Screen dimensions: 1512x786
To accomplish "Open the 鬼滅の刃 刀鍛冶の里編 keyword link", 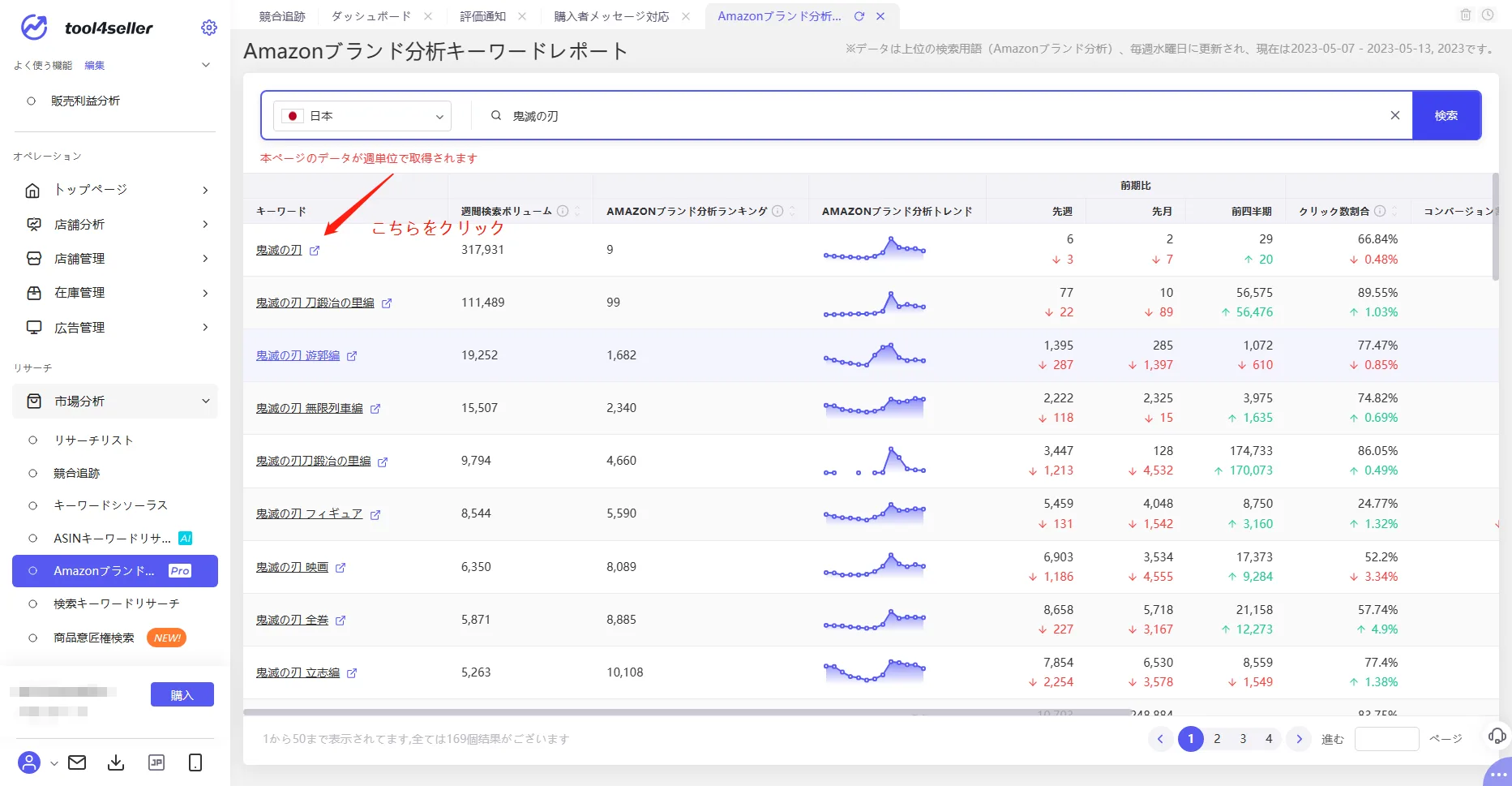I will pos(315,303).
